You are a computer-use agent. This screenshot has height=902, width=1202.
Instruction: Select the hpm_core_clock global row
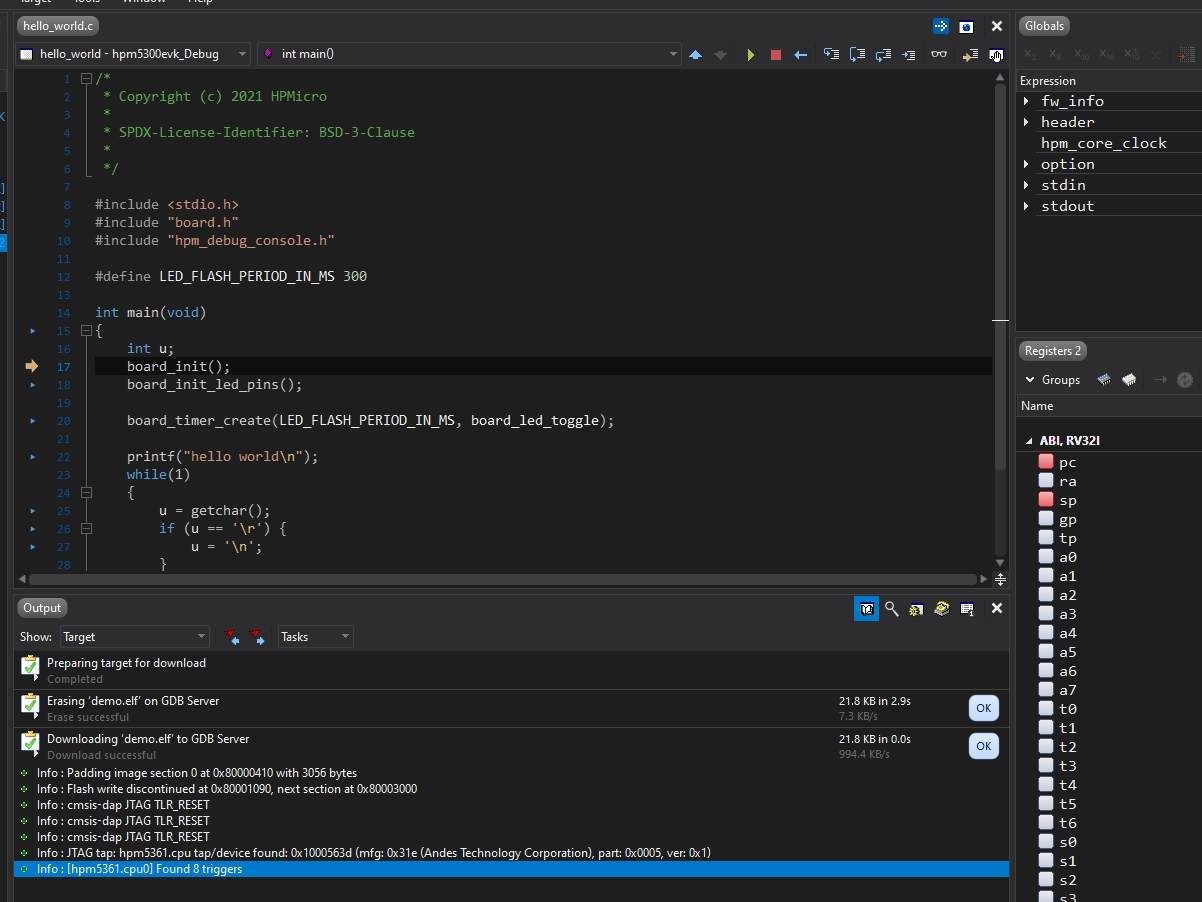(1110, 143)
